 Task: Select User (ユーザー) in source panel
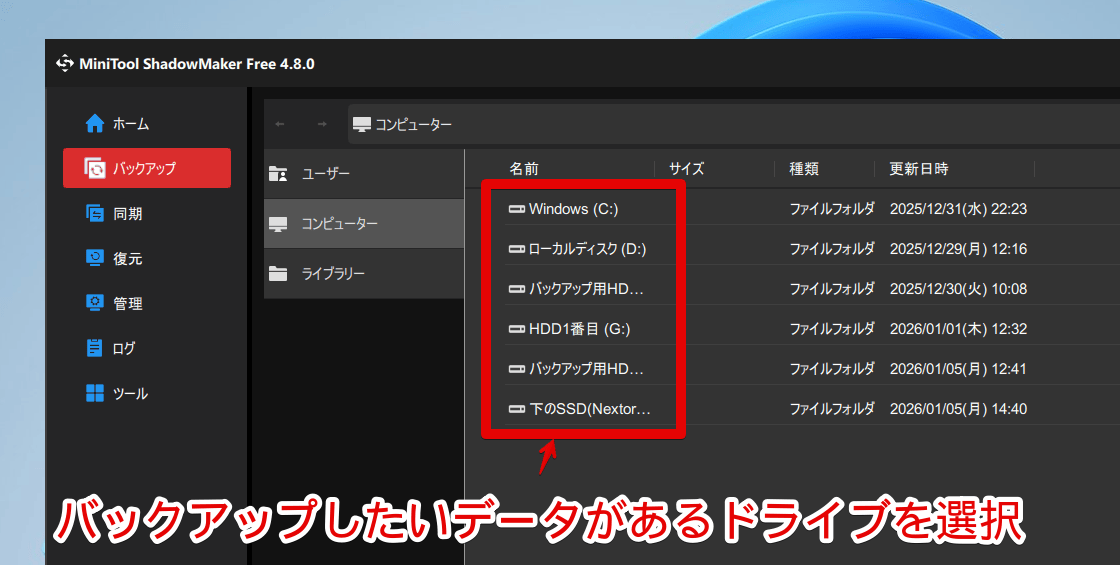(x=325, y=174)
